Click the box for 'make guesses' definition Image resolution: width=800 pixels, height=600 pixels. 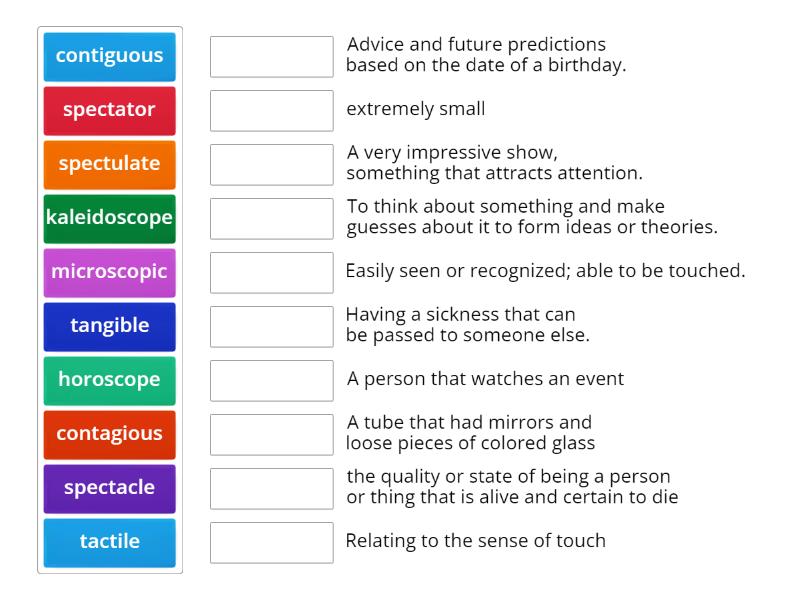coord(272,219)
